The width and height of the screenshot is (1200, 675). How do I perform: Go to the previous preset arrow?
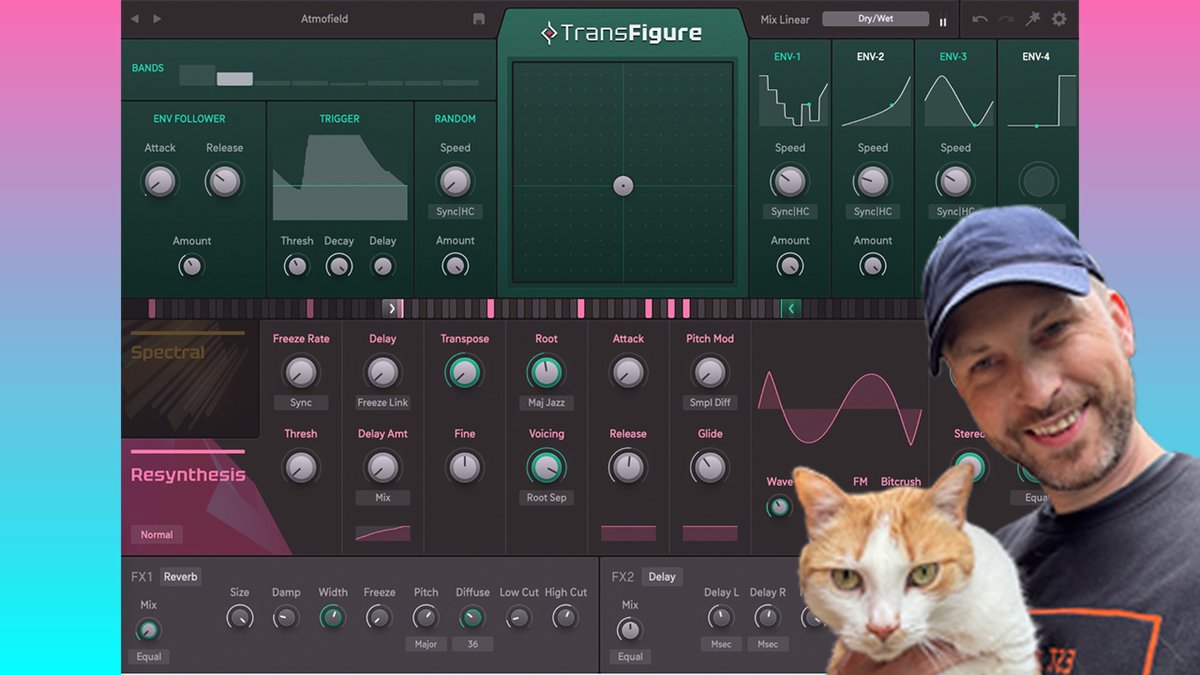pyautogui.click(x=135, y=19)
